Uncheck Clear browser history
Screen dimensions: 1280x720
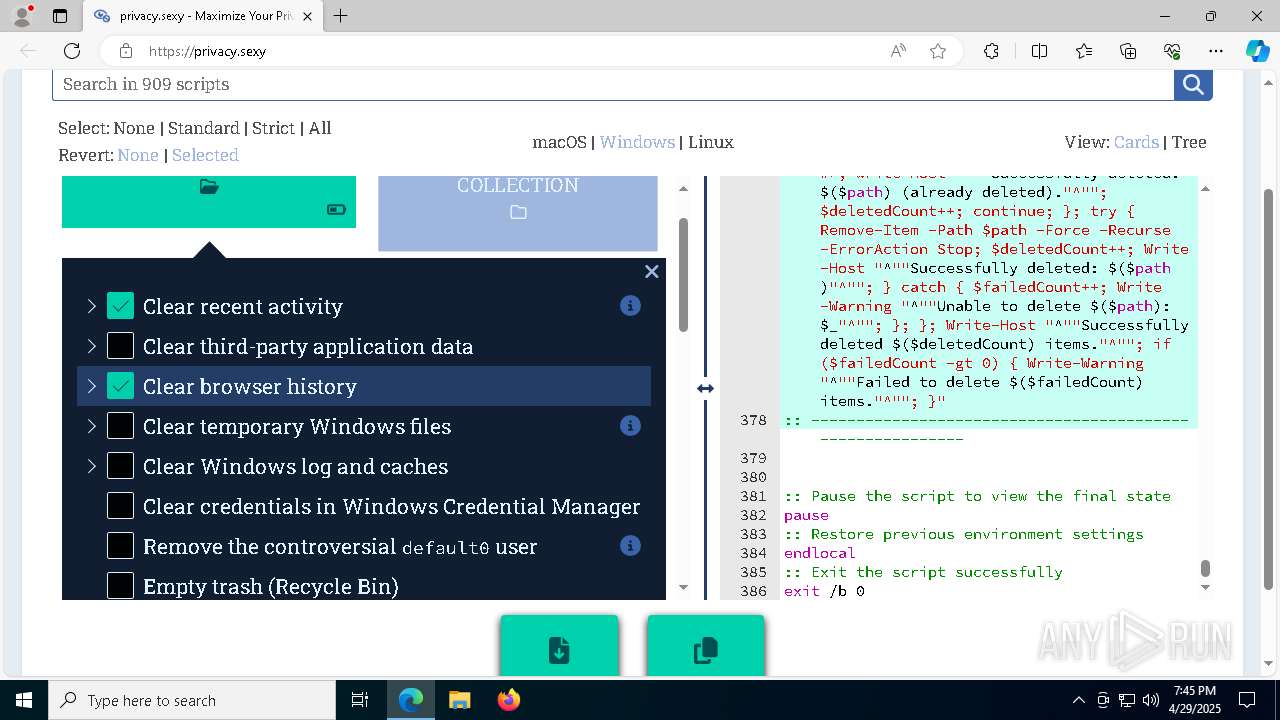point(120,386)
